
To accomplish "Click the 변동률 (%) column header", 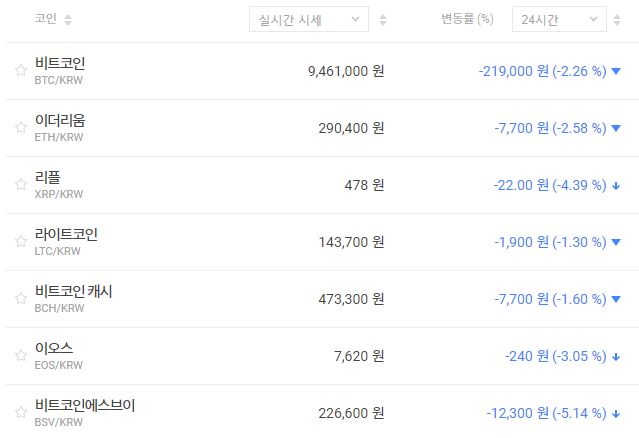I will (467, 19).
